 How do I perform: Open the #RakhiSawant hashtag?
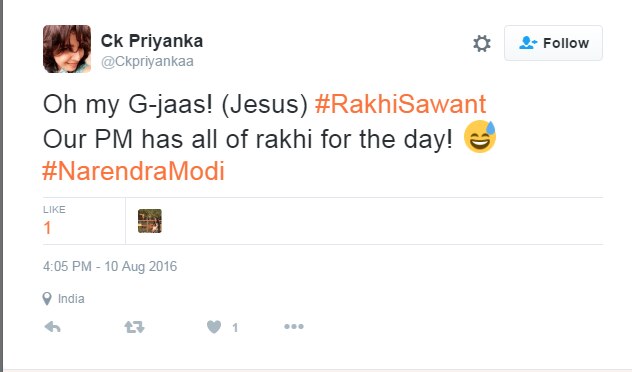401,104
